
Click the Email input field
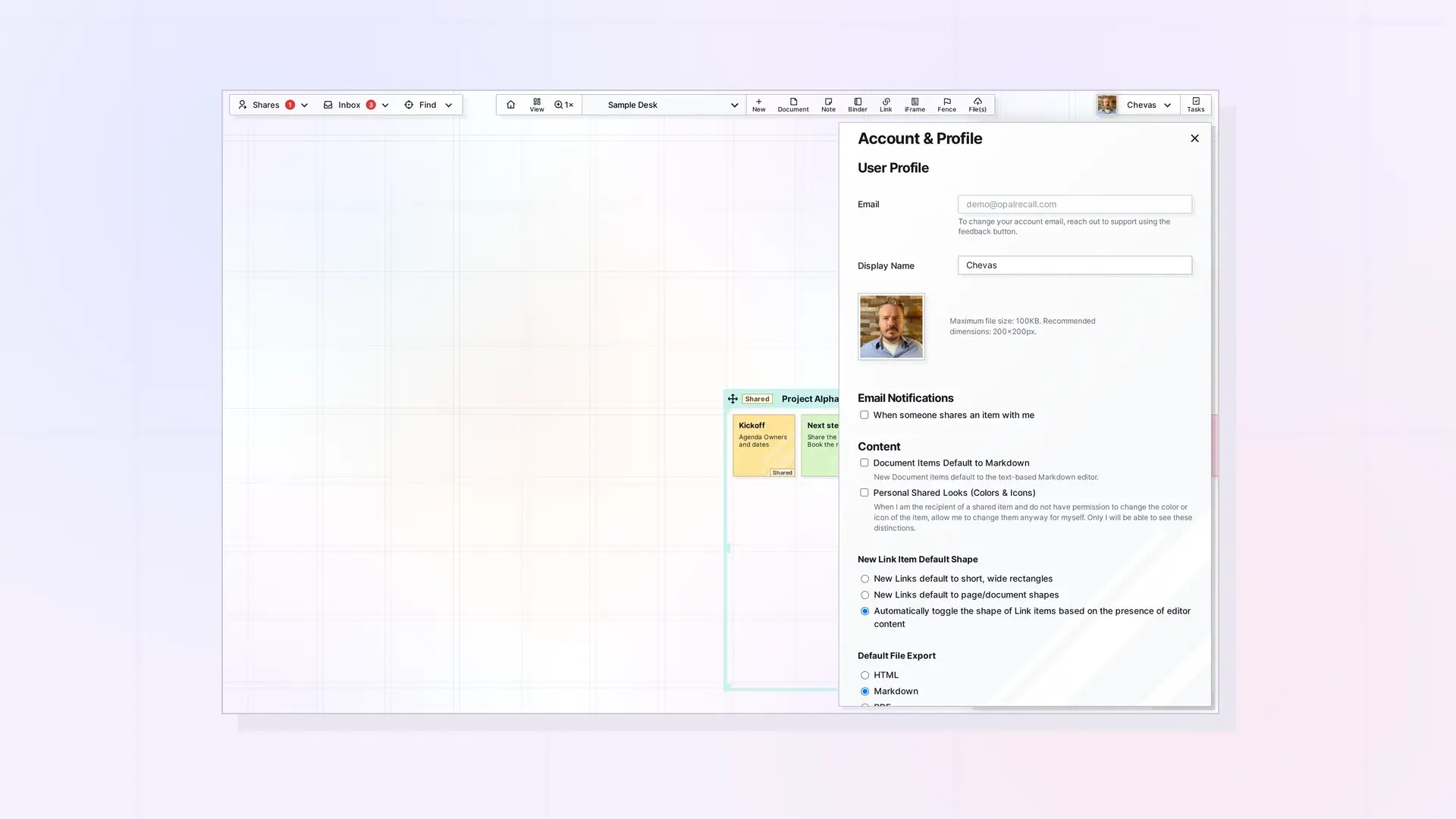1075,204
